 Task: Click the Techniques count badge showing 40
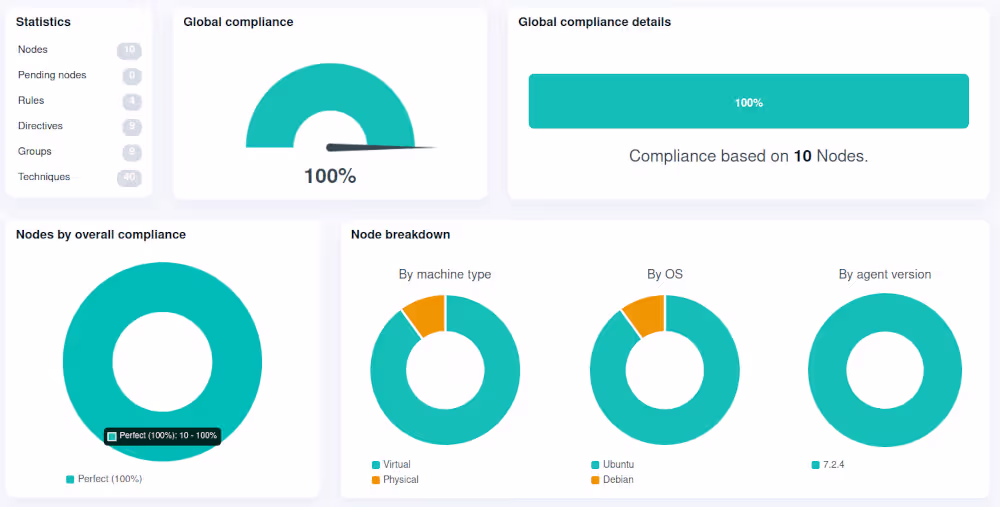129,178
